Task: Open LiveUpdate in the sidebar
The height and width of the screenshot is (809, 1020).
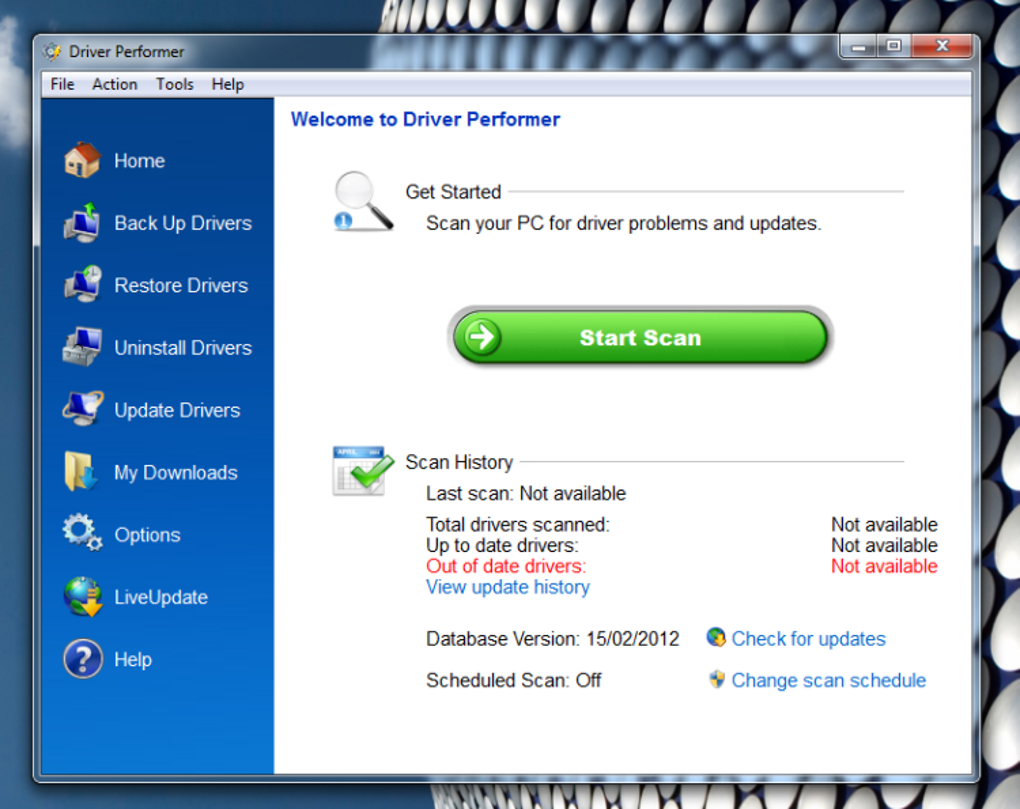Action: click(161, 597)
